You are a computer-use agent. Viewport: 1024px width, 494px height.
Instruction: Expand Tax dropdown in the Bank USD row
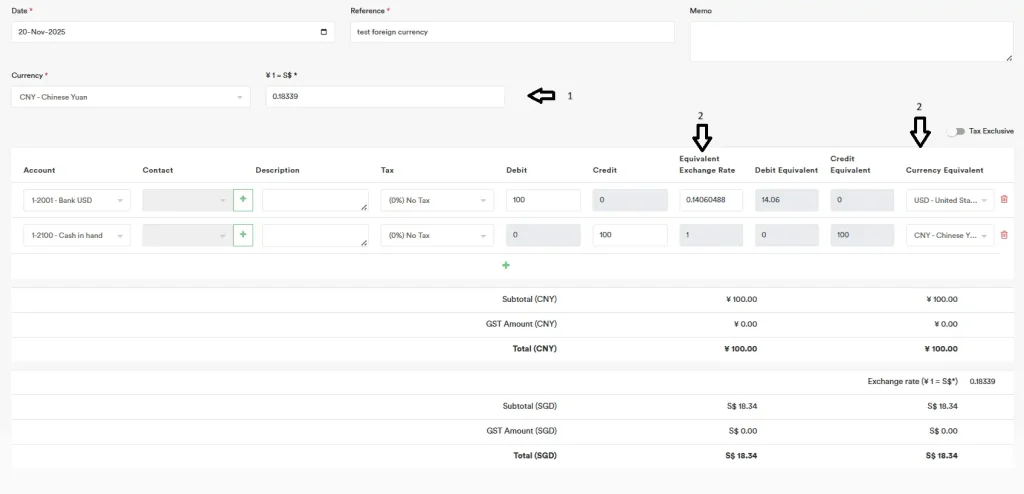(x=436, y=200)
